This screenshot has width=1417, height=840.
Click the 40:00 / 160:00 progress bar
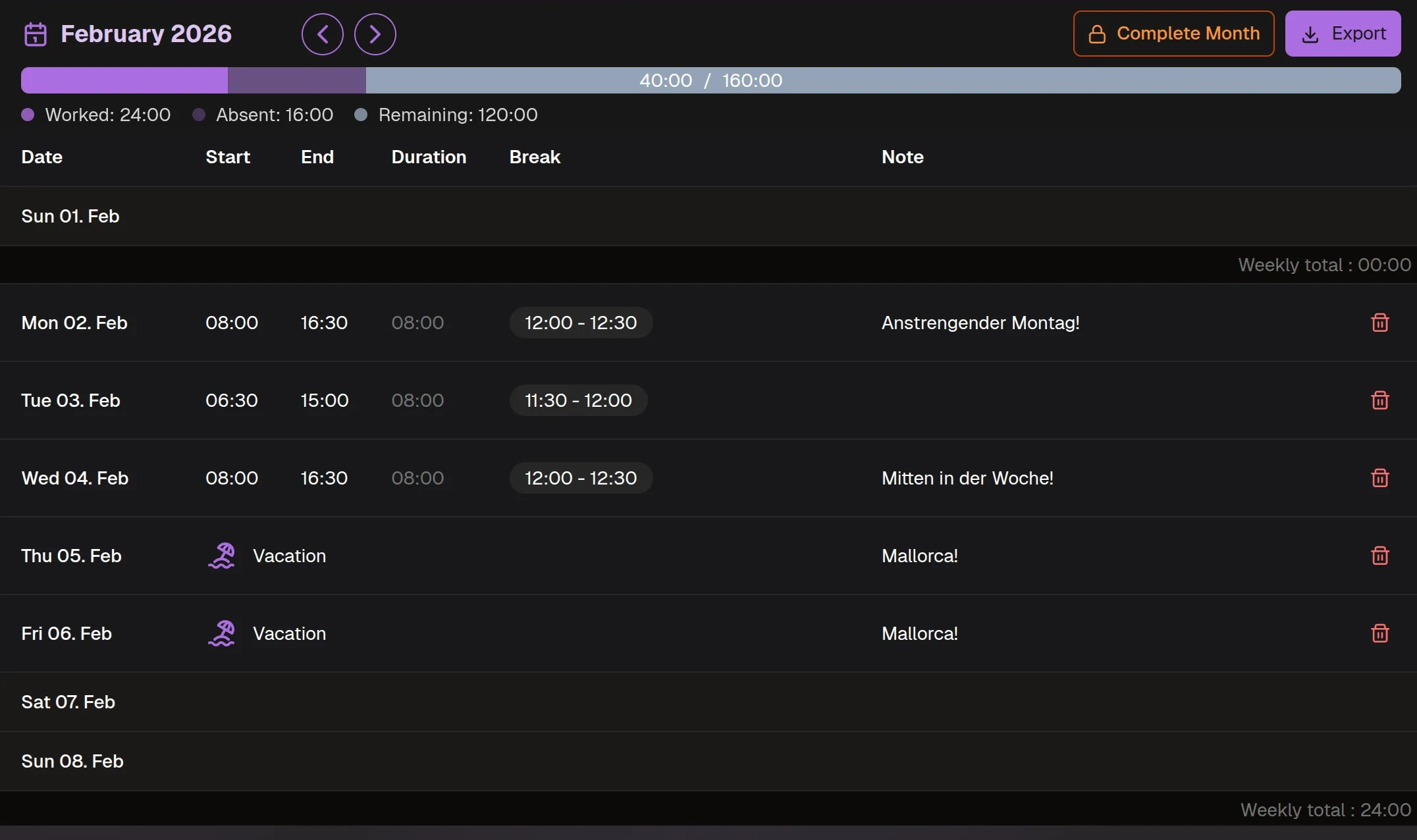(710, 80)
